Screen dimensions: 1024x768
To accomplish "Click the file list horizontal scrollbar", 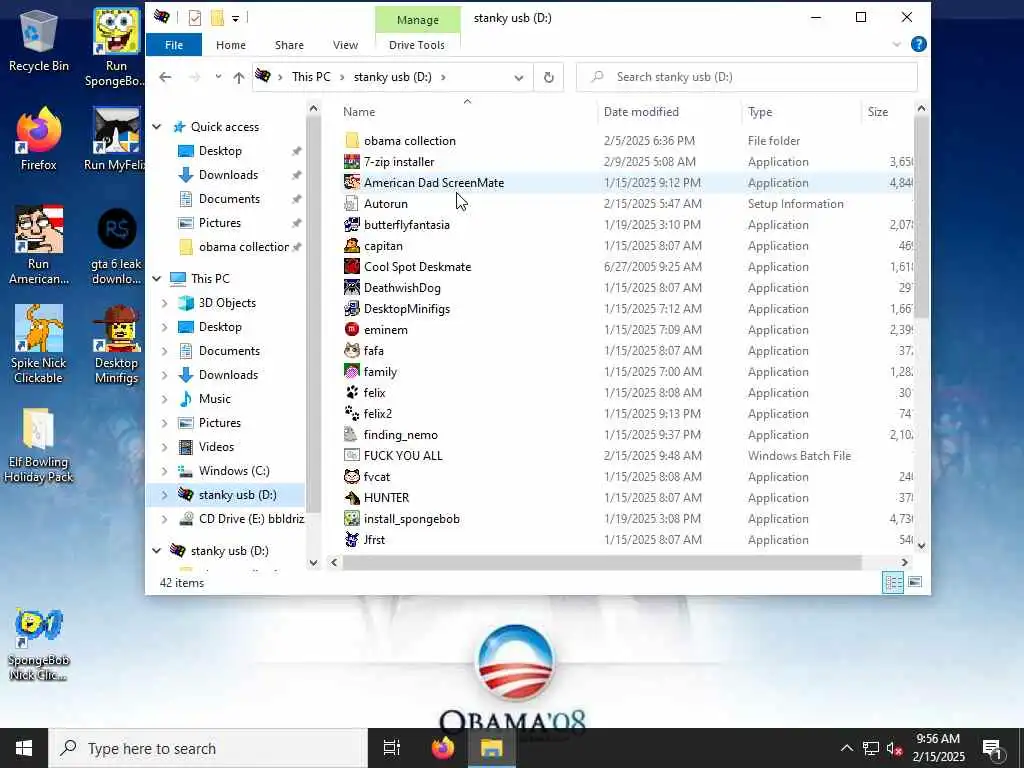I will click(x=601, y=562).
